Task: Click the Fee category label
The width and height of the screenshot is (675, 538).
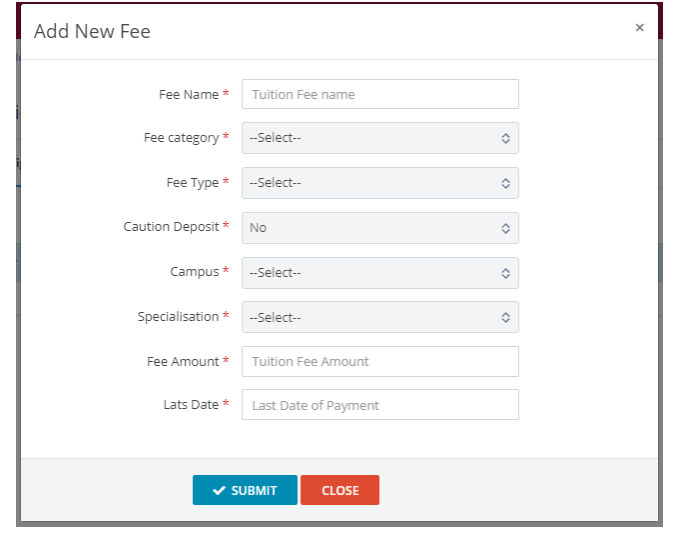Action: pyautogui.click(x=181, y=138)
